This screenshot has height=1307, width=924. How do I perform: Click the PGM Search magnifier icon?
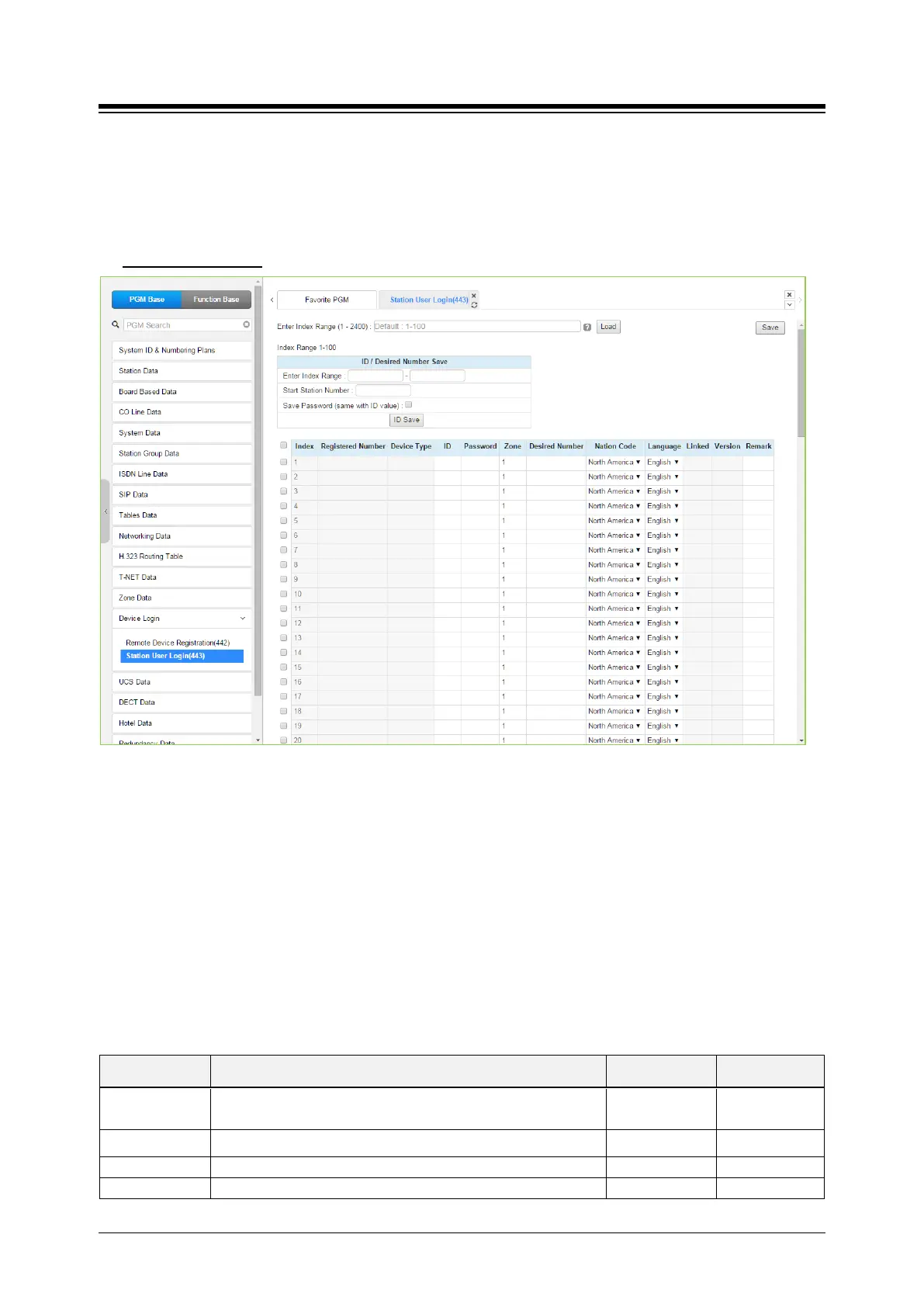[x=116, y=325]
